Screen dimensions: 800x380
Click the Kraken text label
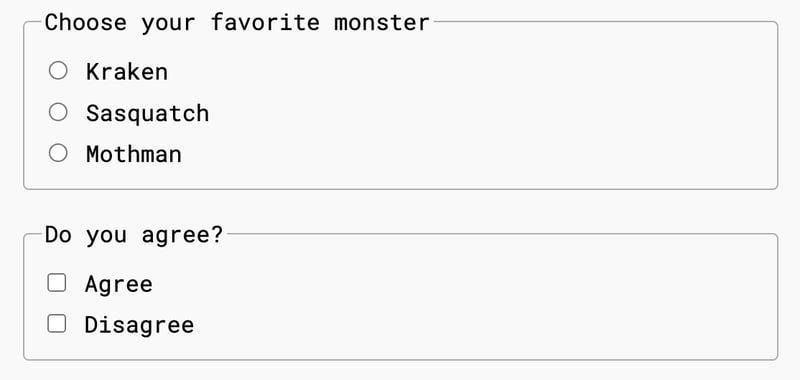127,71
